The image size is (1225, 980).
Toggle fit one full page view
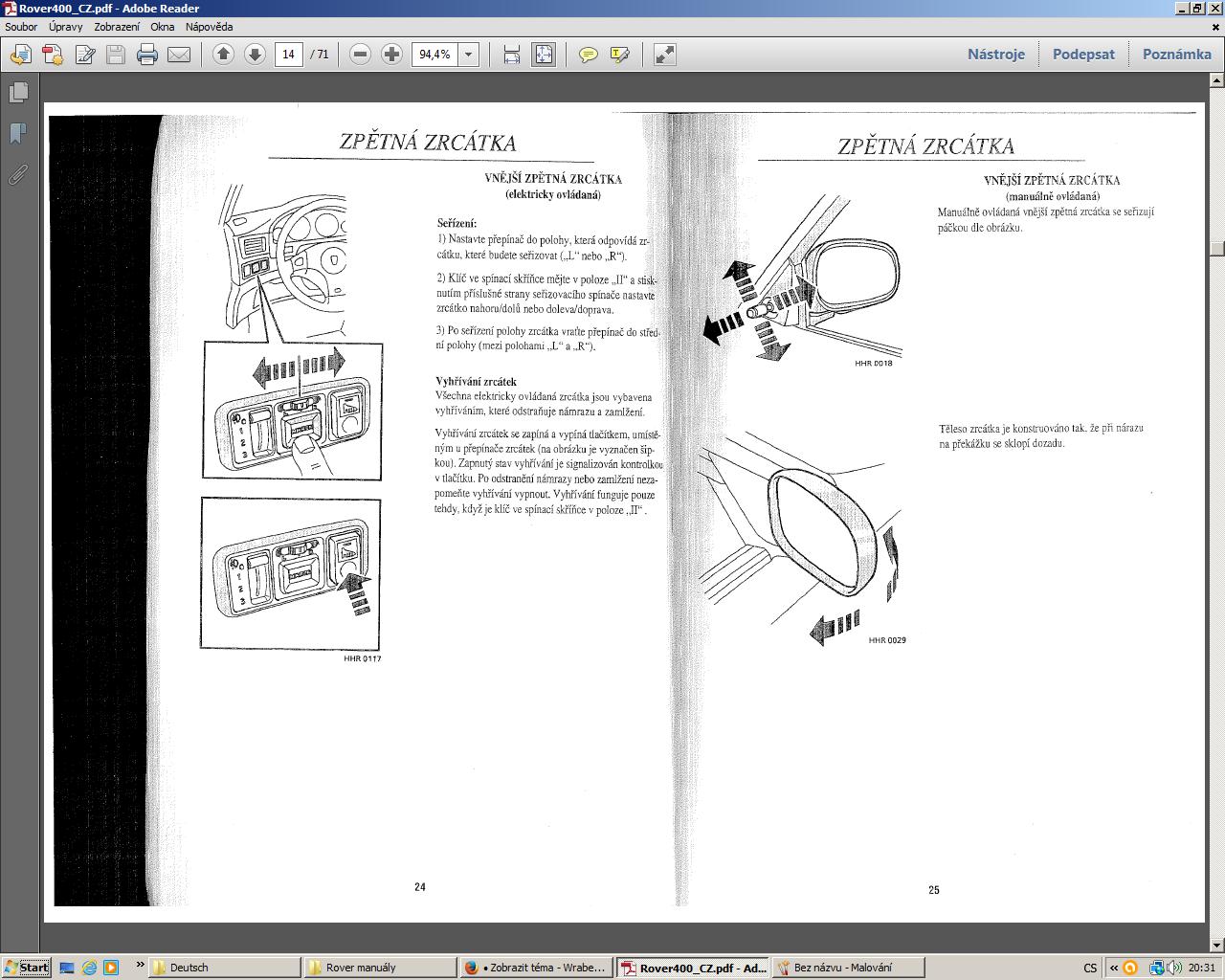pyautogui.click(x=543, y=55)
